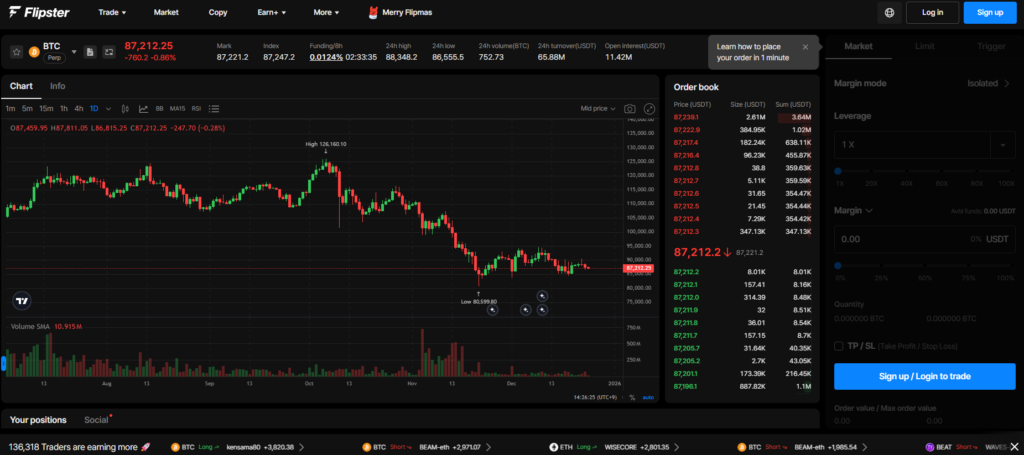Expand the Mid price dropdown

click(598, 108)
